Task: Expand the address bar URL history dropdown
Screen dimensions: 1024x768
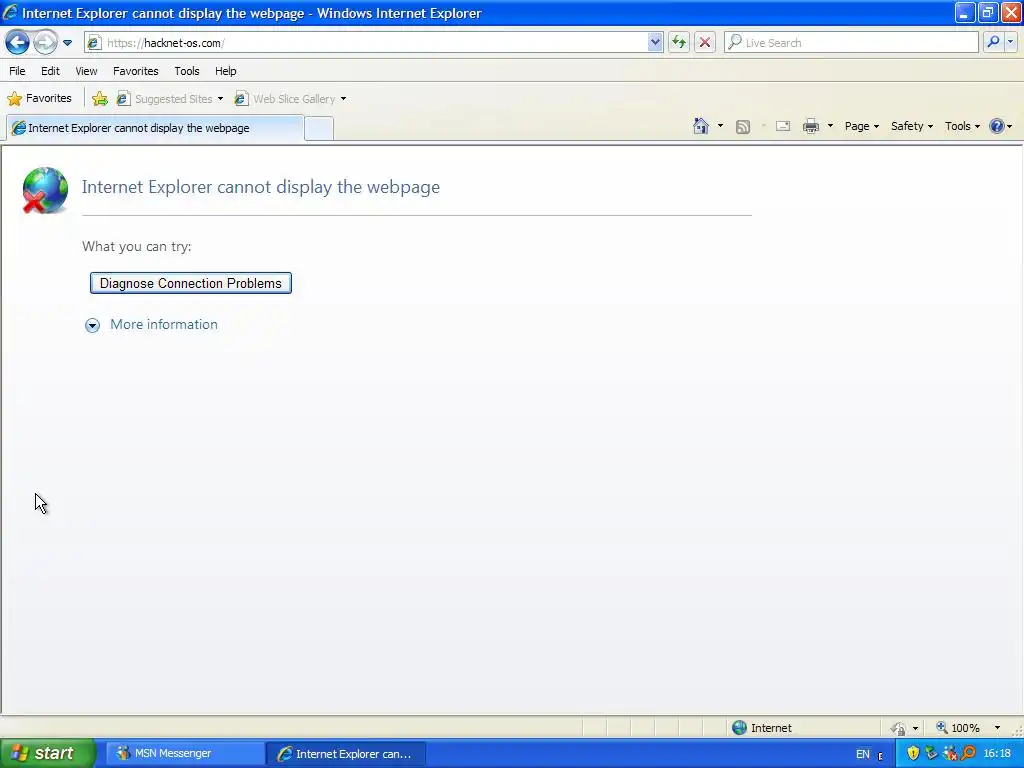Action: coord(655,43)
